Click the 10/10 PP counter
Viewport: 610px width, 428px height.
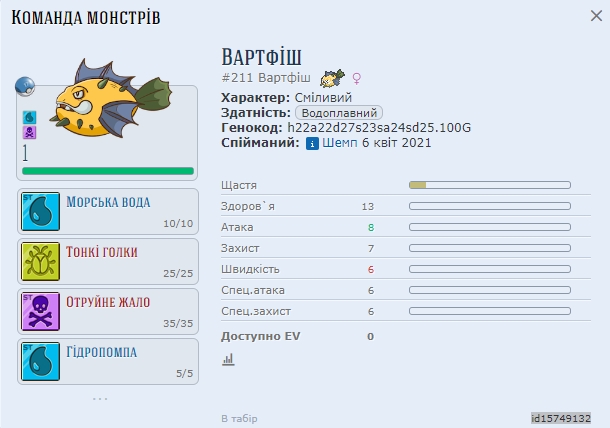[x=178, y=223]
